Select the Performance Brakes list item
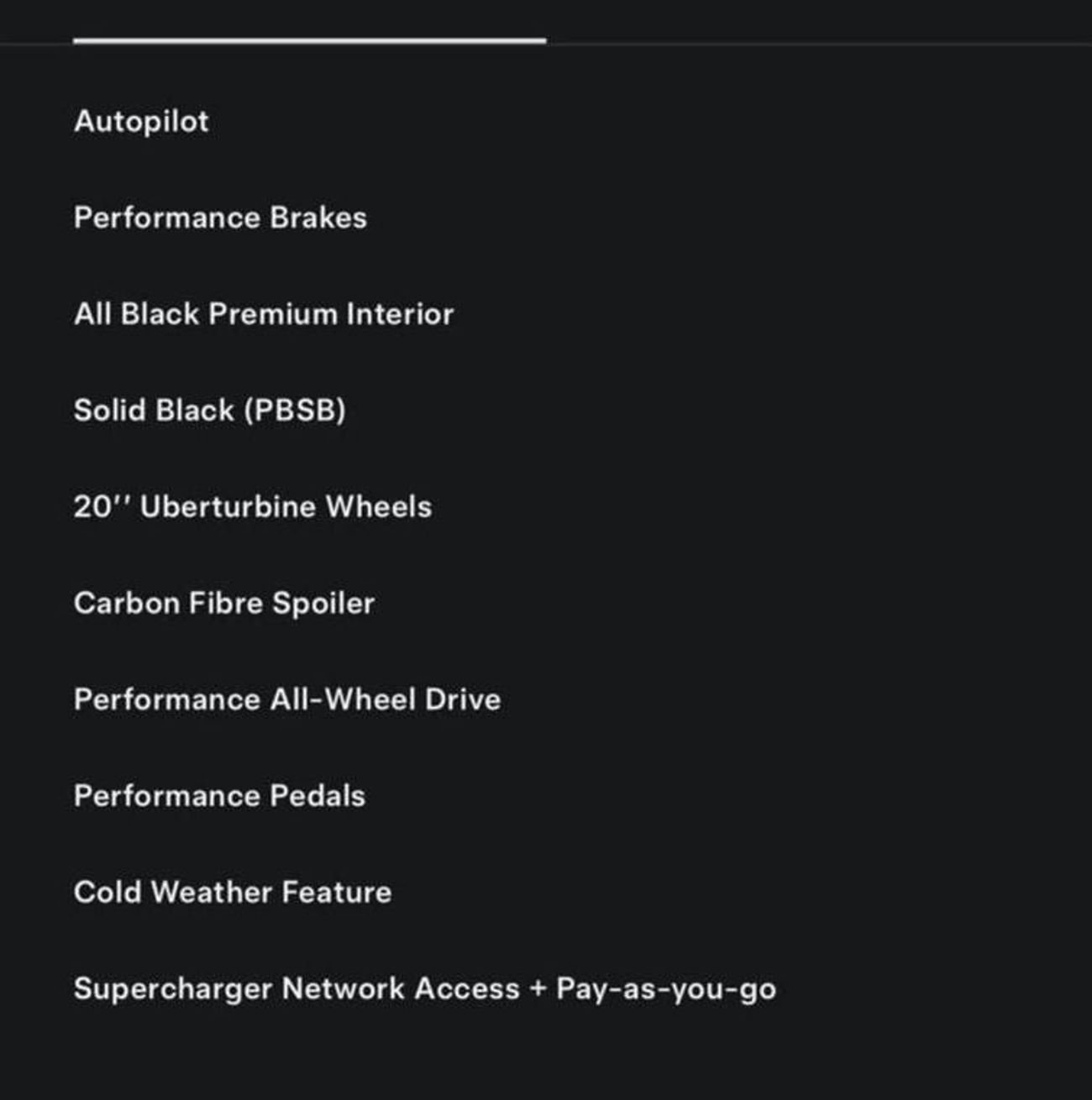This screenshot has height=1100, width=1092. click(220, 218)
